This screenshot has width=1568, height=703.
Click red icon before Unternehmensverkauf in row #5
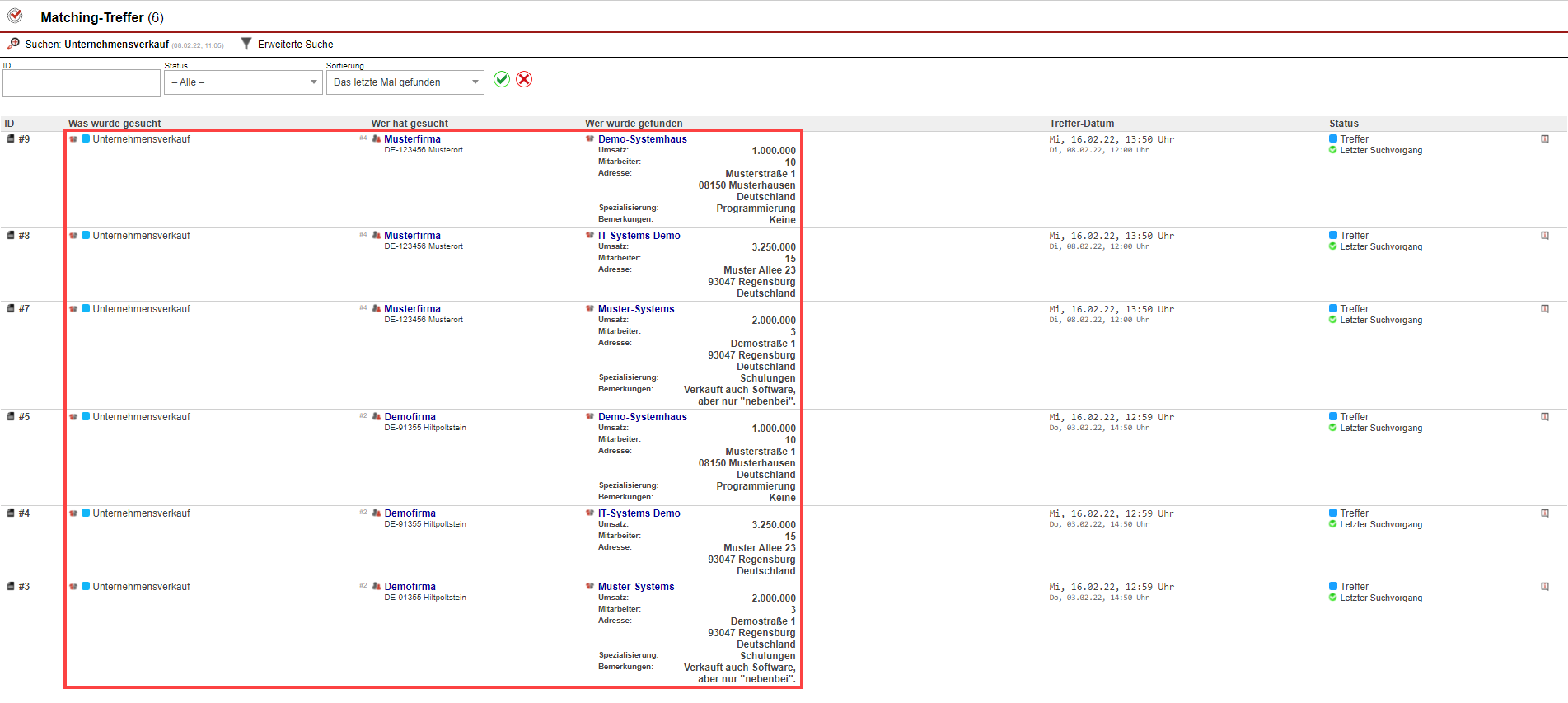pyautogui.click(x=73, y=417)
